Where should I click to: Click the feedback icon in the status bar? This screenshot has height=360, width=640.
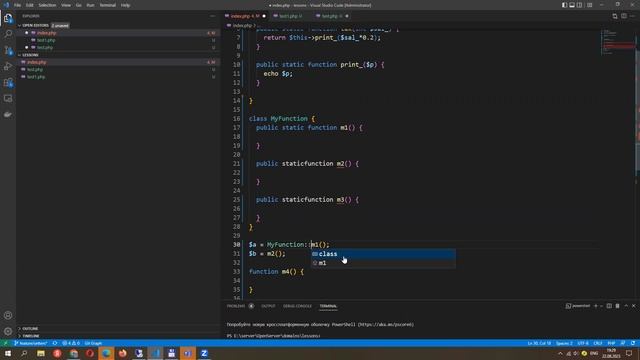pos(623,343)
